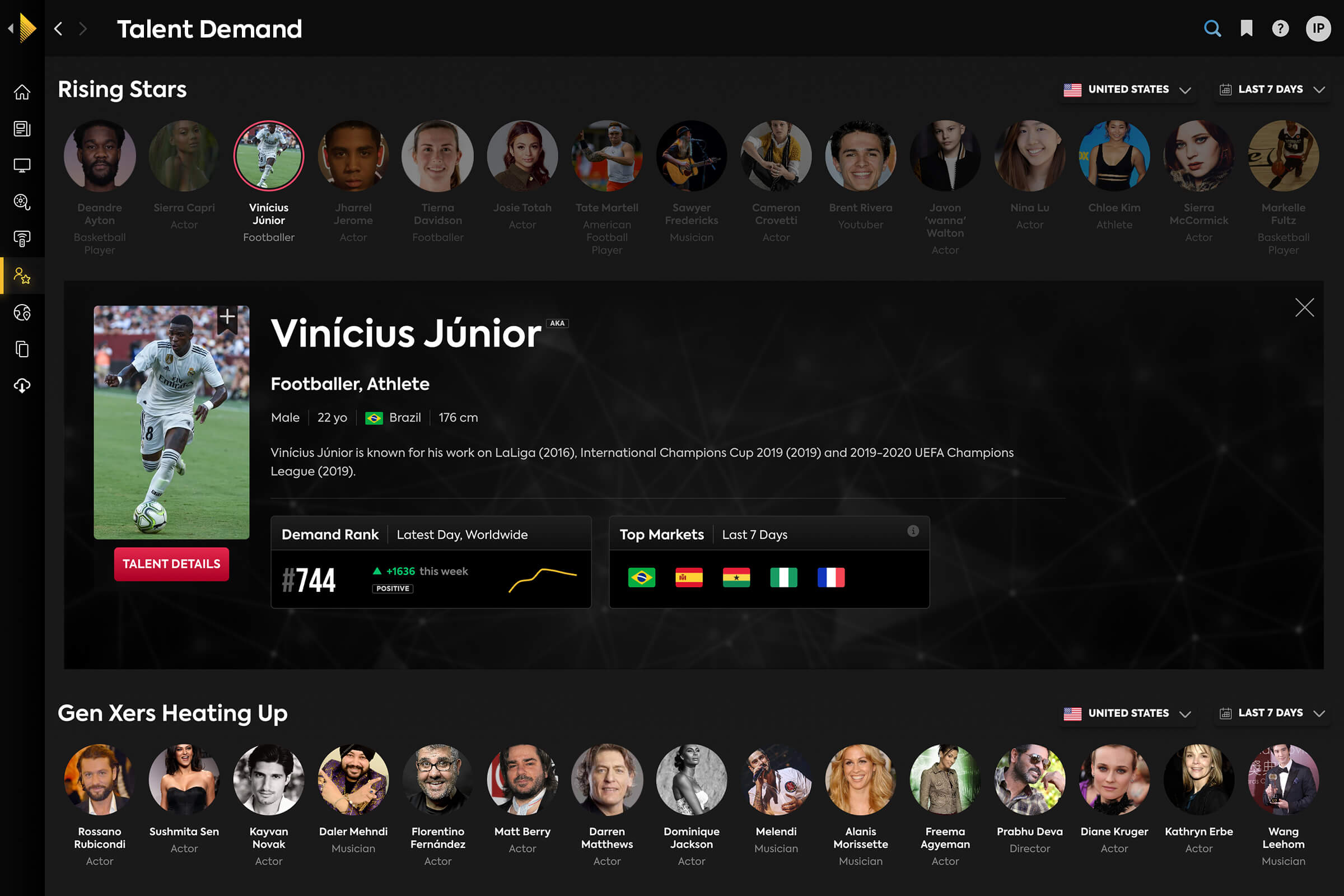Toggle bookmark on Vinícius Júnior photo
The image size is (1344, 896).
[227, 318]
